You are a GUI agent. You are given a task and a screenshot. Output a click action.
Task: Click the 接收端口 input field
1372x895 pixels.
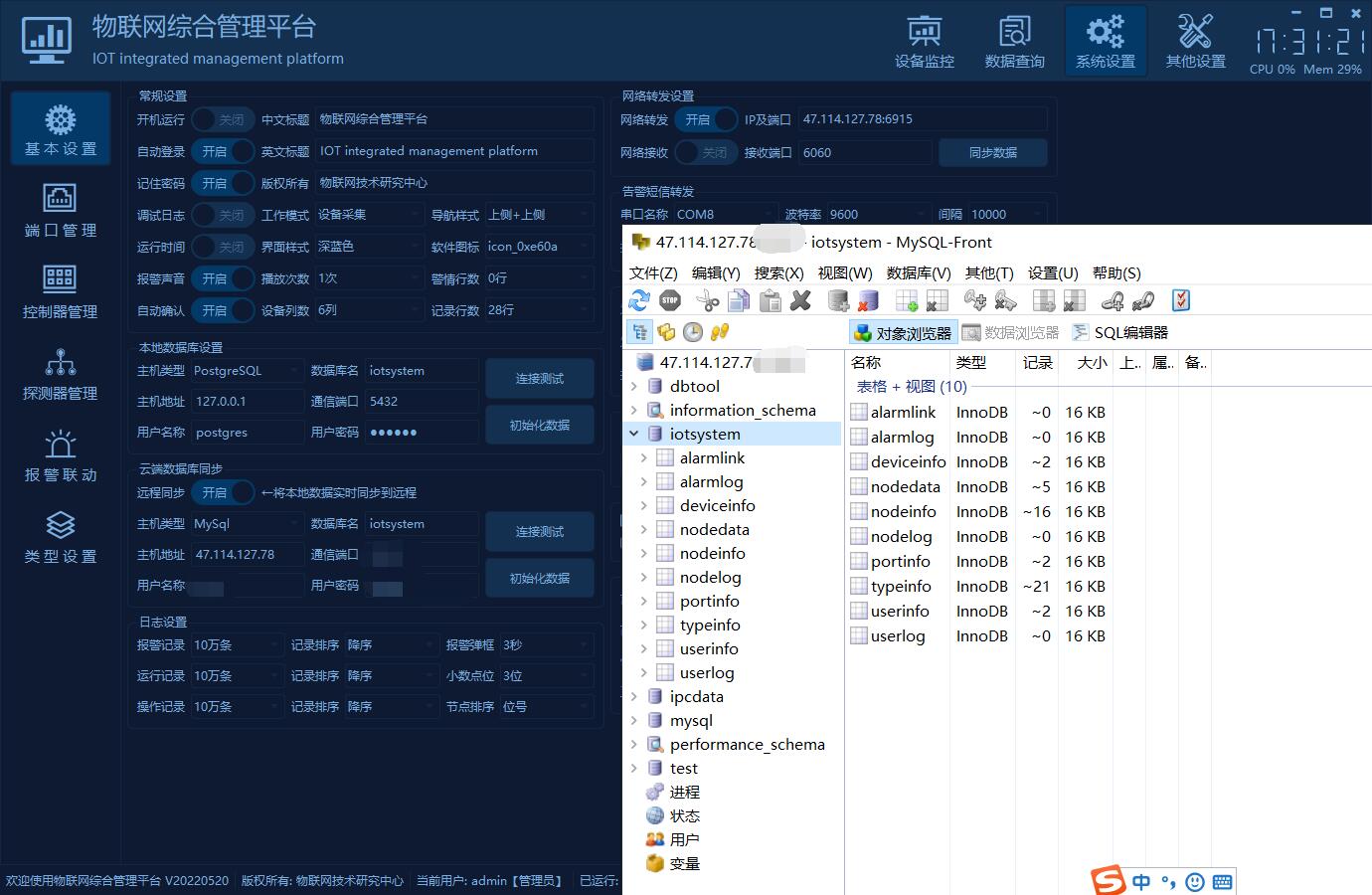point(863,152)
